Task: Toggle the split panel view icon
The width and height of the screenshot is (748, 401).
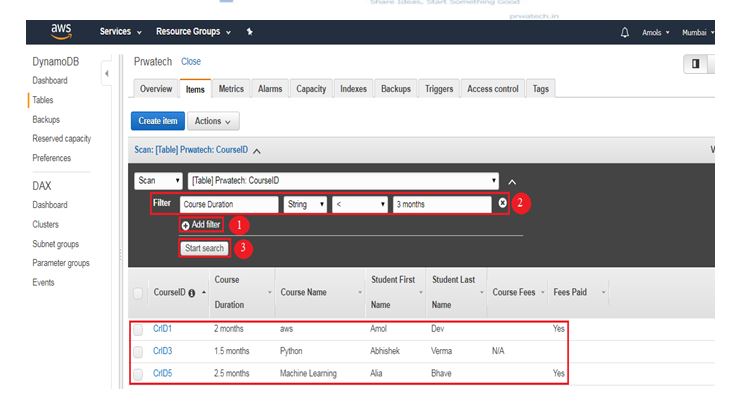Action: click(696, 63)
